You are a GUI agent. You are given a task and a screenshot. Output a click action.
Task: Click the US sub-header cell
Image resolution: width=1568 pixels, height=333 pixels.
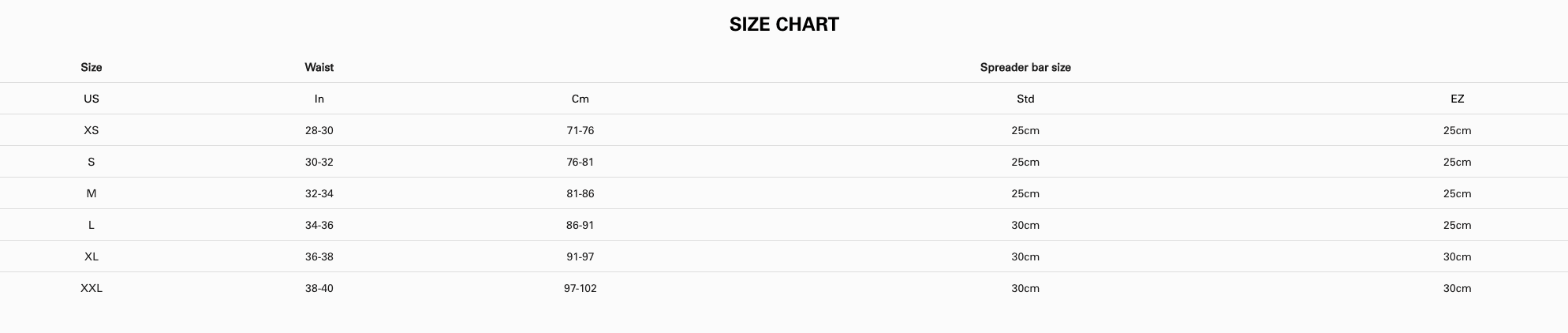pos(91,99)
